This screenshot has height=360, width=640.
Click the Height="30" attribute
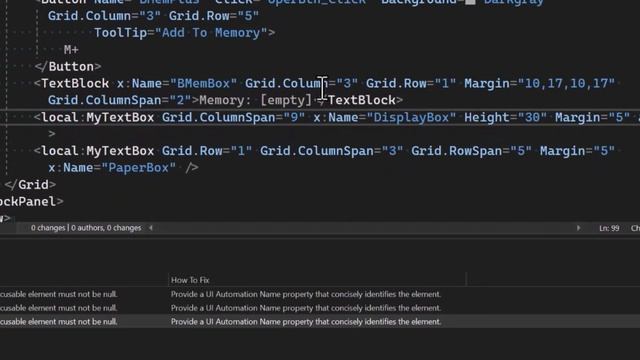[505, 118]
